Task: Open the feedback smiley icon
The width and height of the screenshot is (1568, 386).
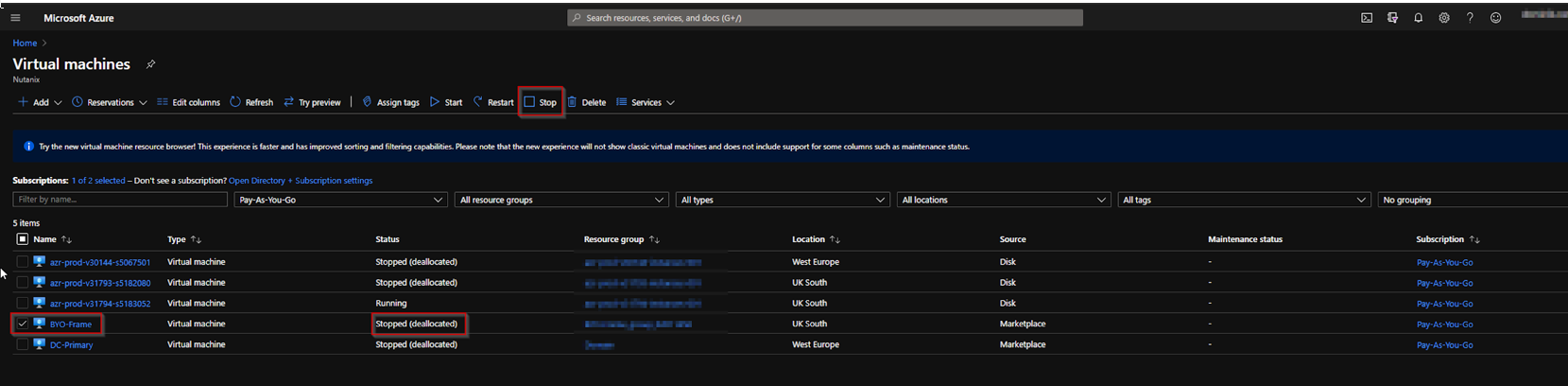Action: click(x=1495, y=18)
